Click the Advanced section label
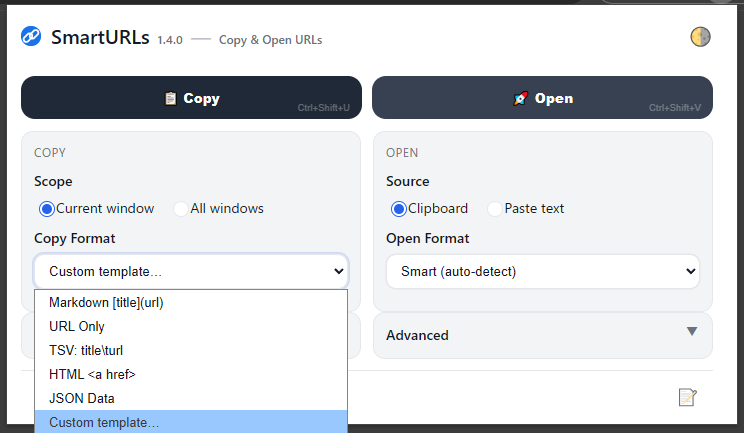 point(417,335)
